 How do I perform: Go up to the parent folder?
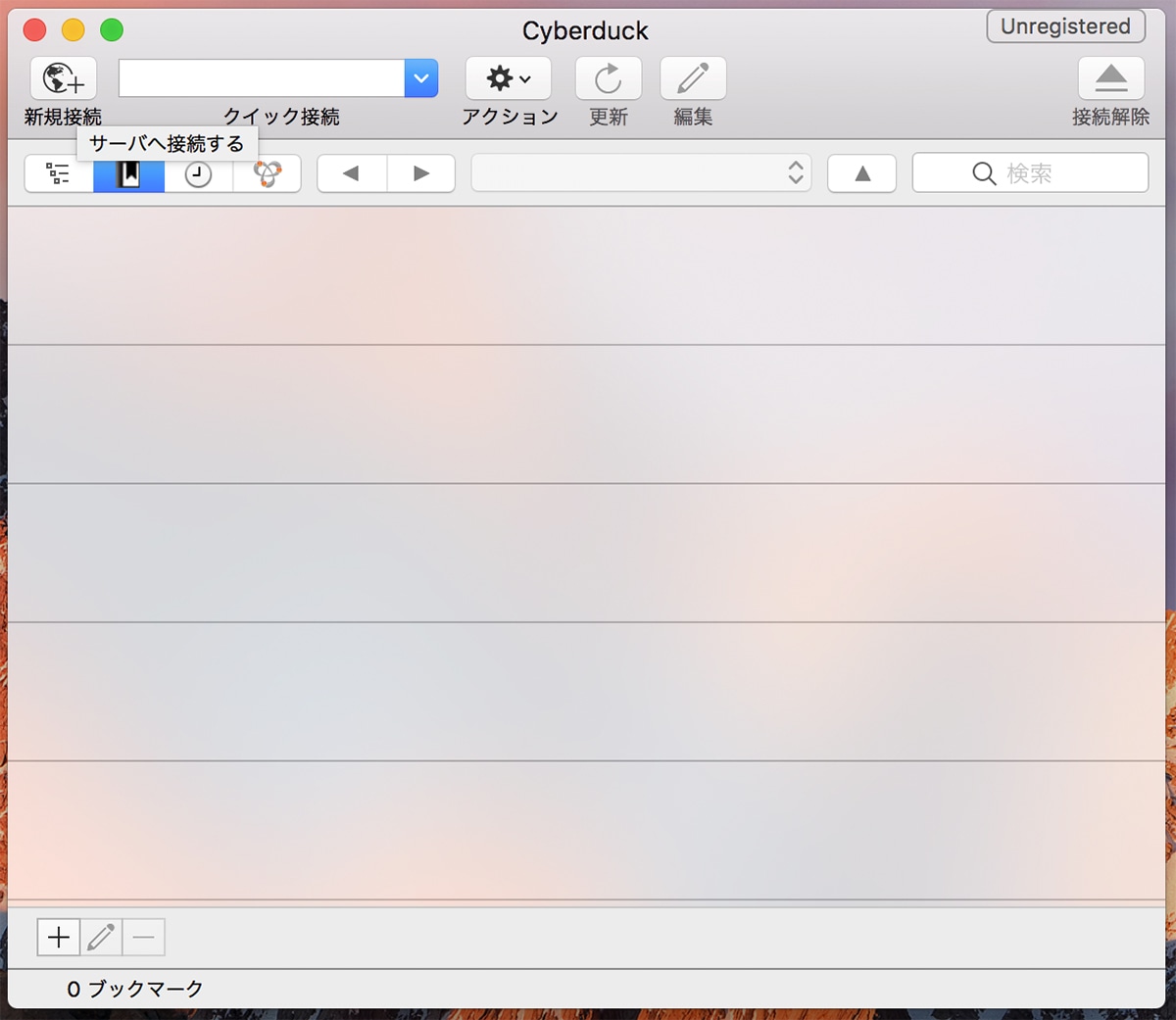tap(862, 173)
